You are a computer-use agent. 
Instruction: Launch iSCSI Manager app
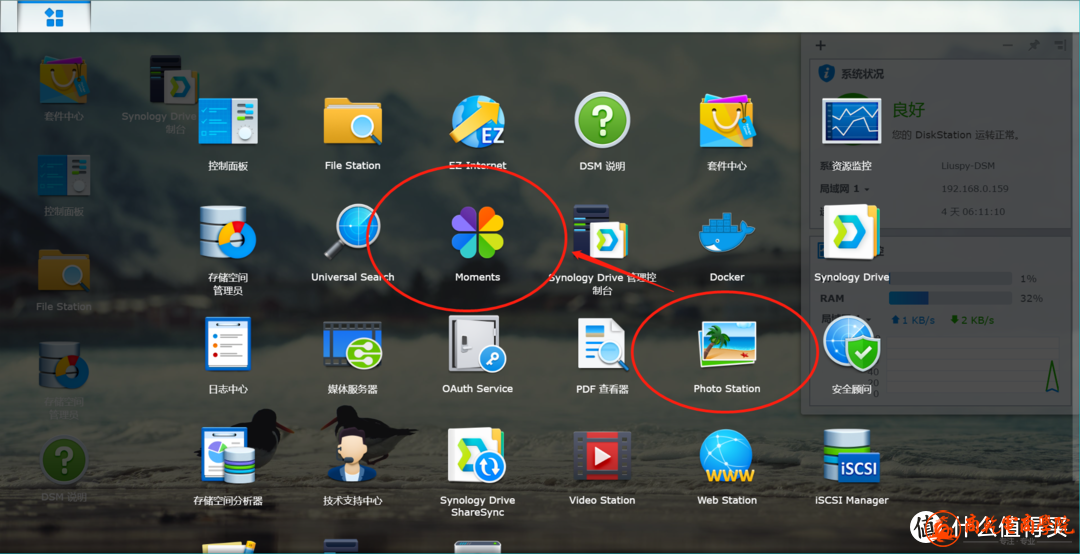click(851, 455)
